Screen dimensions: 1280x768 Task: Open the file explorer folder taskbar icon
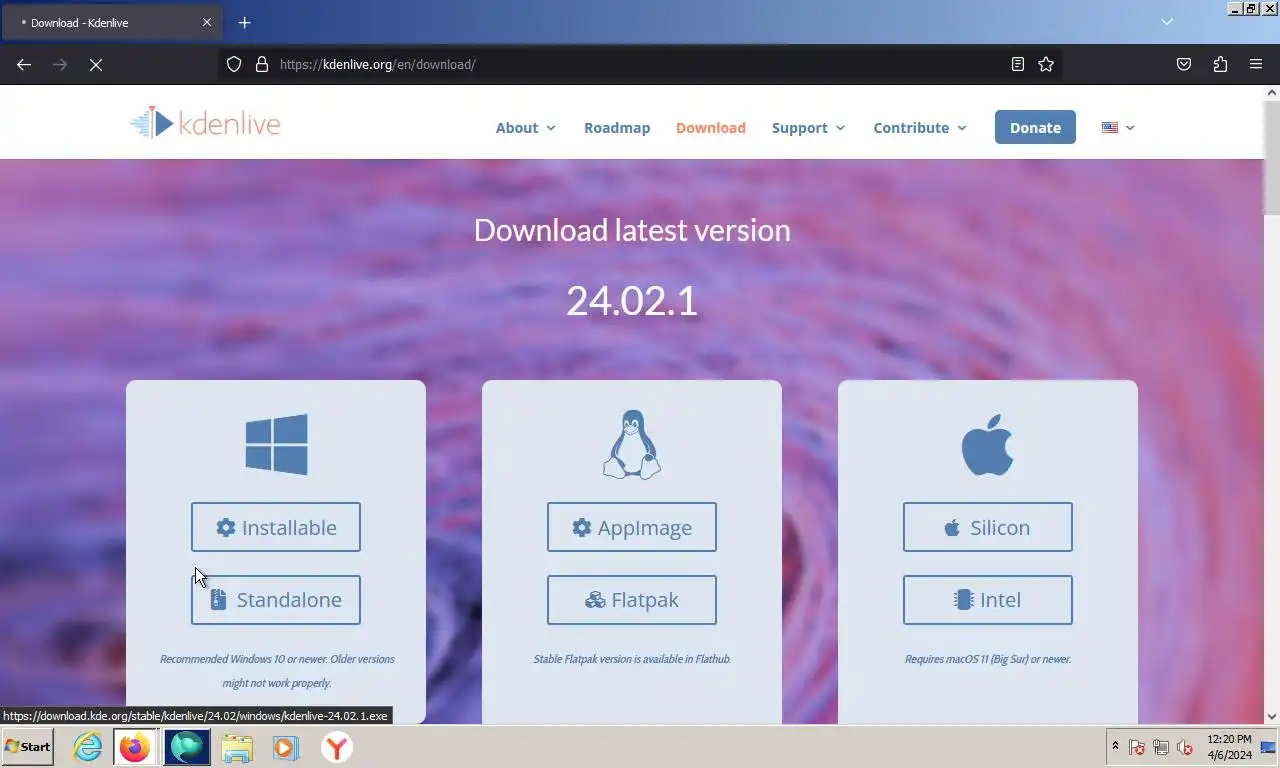pyautogui.click(x=237, y=747)
